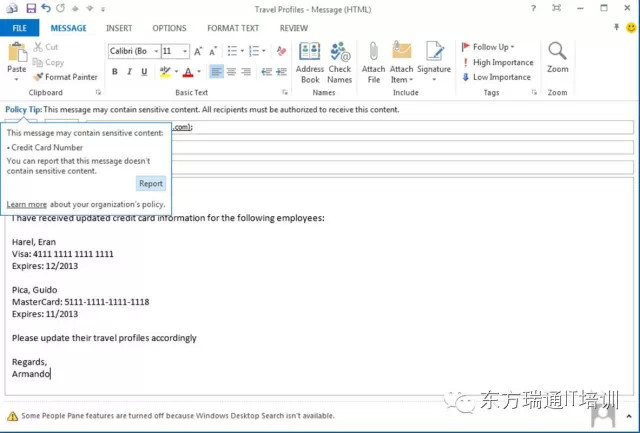Increase font size with Grow Font
The width and height of the screenshot is (640, 433).
pyautogui.click(x=198, y=51)
